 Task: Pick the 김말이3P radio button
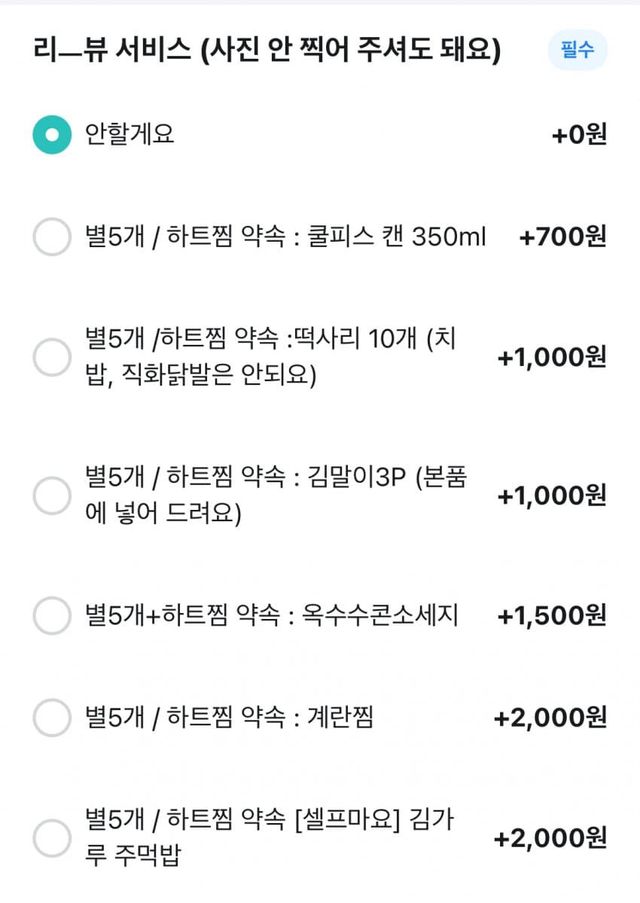[x=51, y=494]
